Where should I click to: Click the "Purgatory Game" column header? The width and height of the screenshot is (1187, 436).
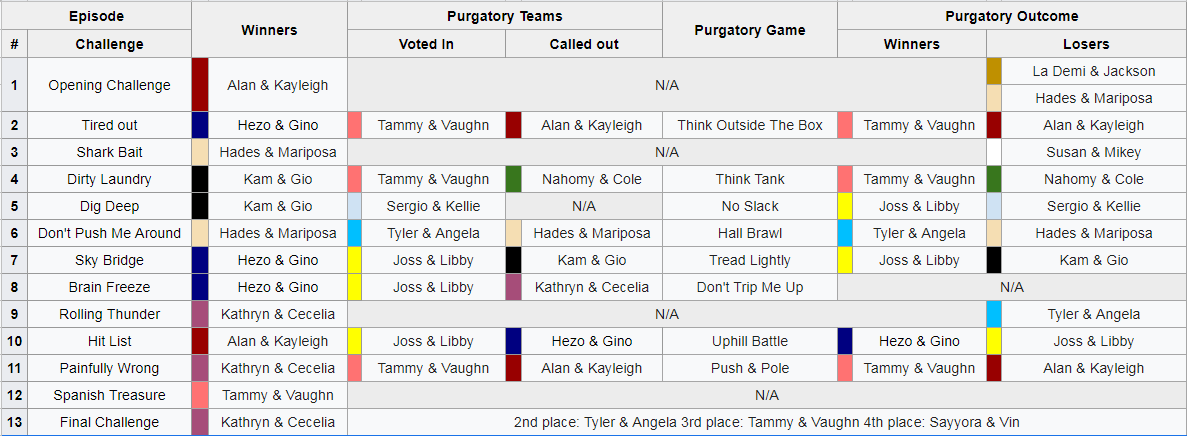[749, 30]
